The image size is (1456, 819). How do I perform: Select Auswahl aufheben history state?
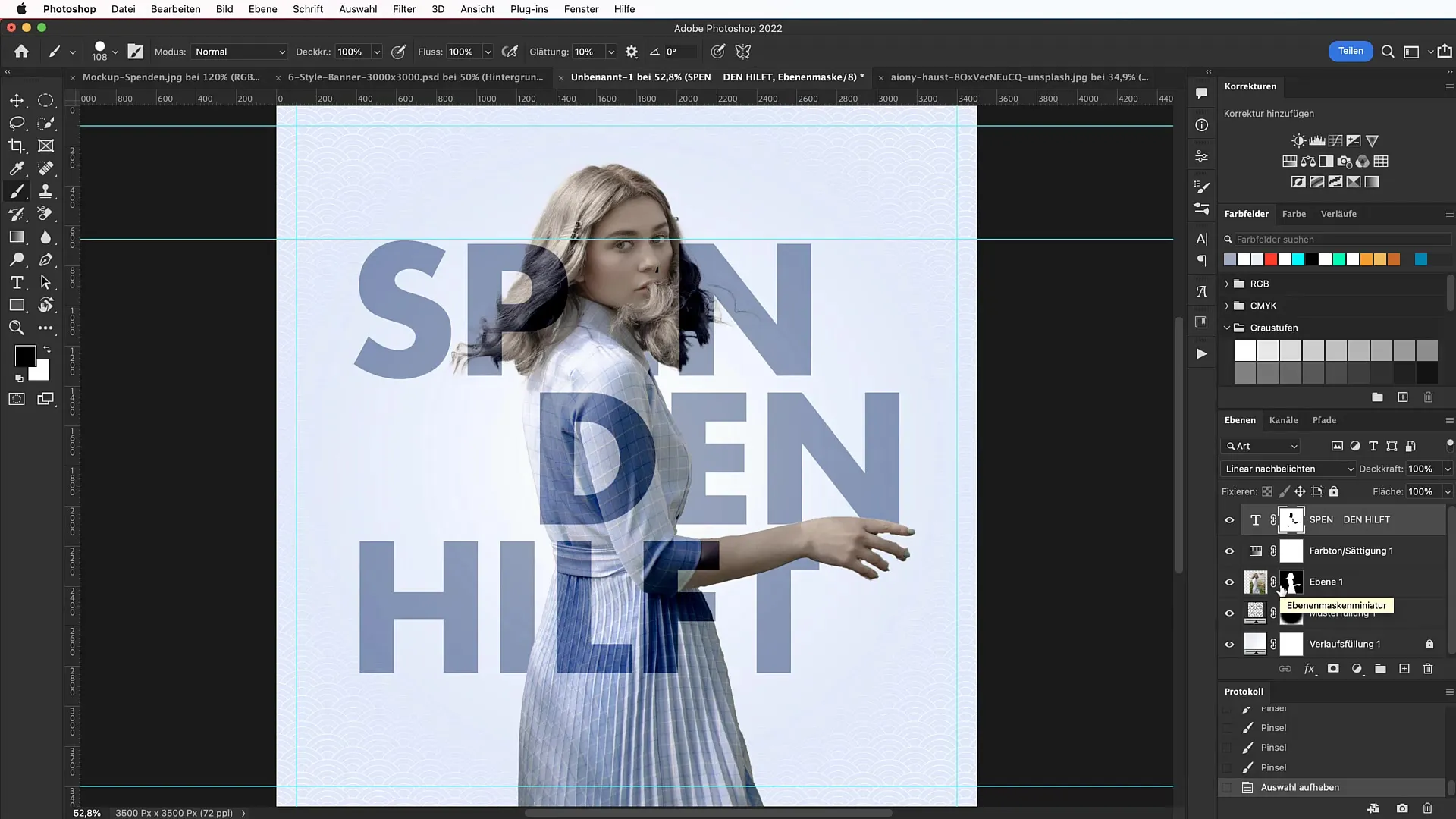tap(1331, 787)
